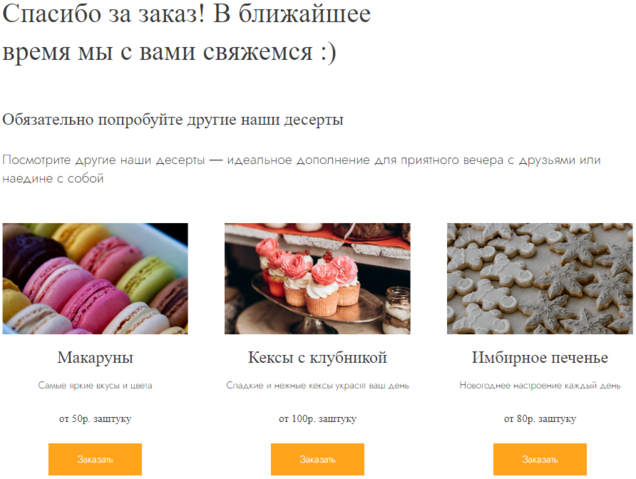The width and height of the screenshot is (636, 479).
Task: Select the Имбирное печенье title
Action: [x=539, y=358]
